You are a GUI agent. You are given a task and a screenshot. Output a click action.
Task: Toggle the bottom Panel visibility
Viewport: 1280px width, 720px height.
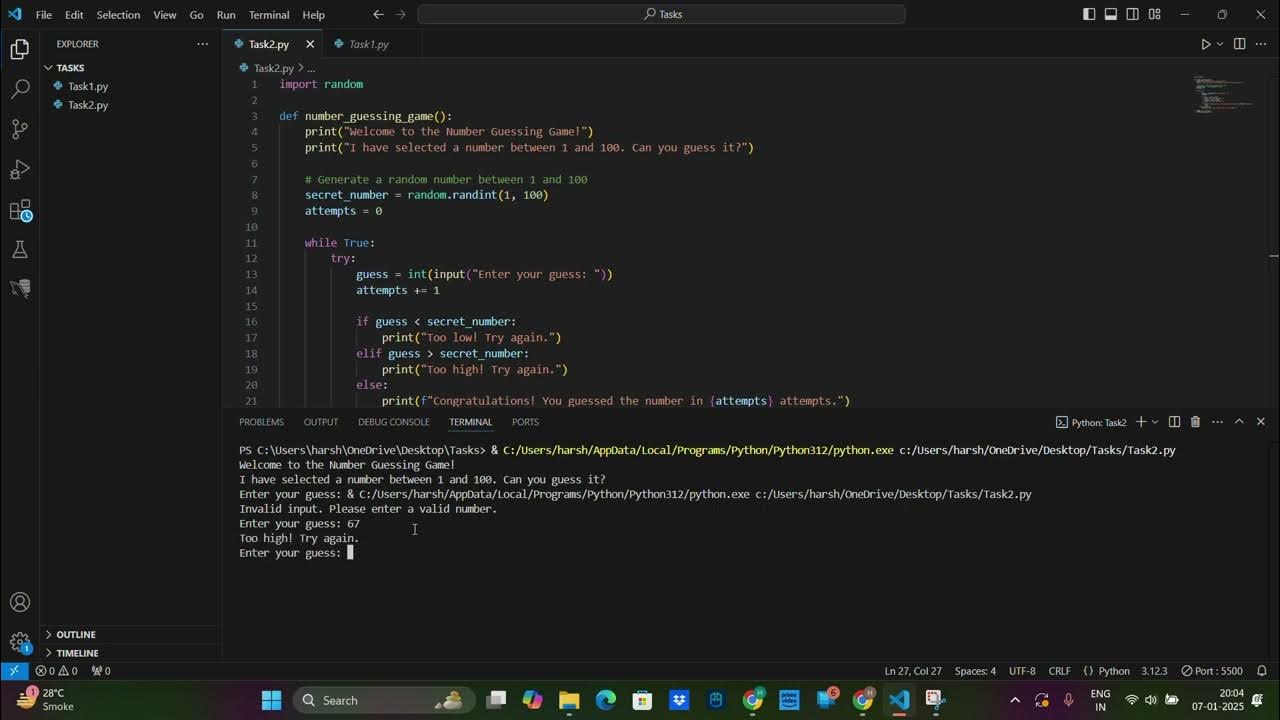coord(1111,14)
